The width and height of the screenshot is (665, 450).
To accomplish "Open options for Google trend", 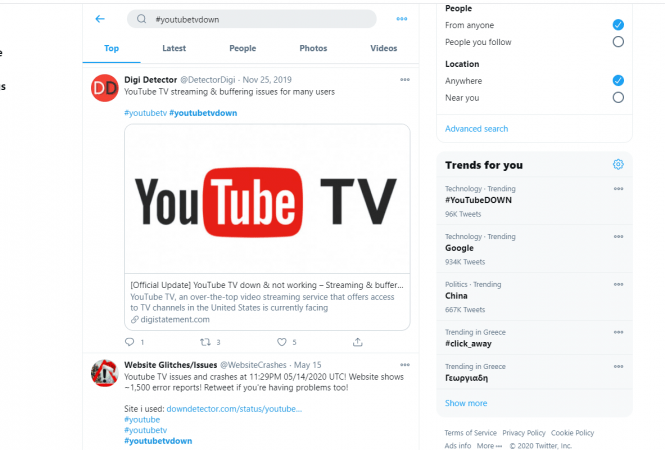I will 618,237.
